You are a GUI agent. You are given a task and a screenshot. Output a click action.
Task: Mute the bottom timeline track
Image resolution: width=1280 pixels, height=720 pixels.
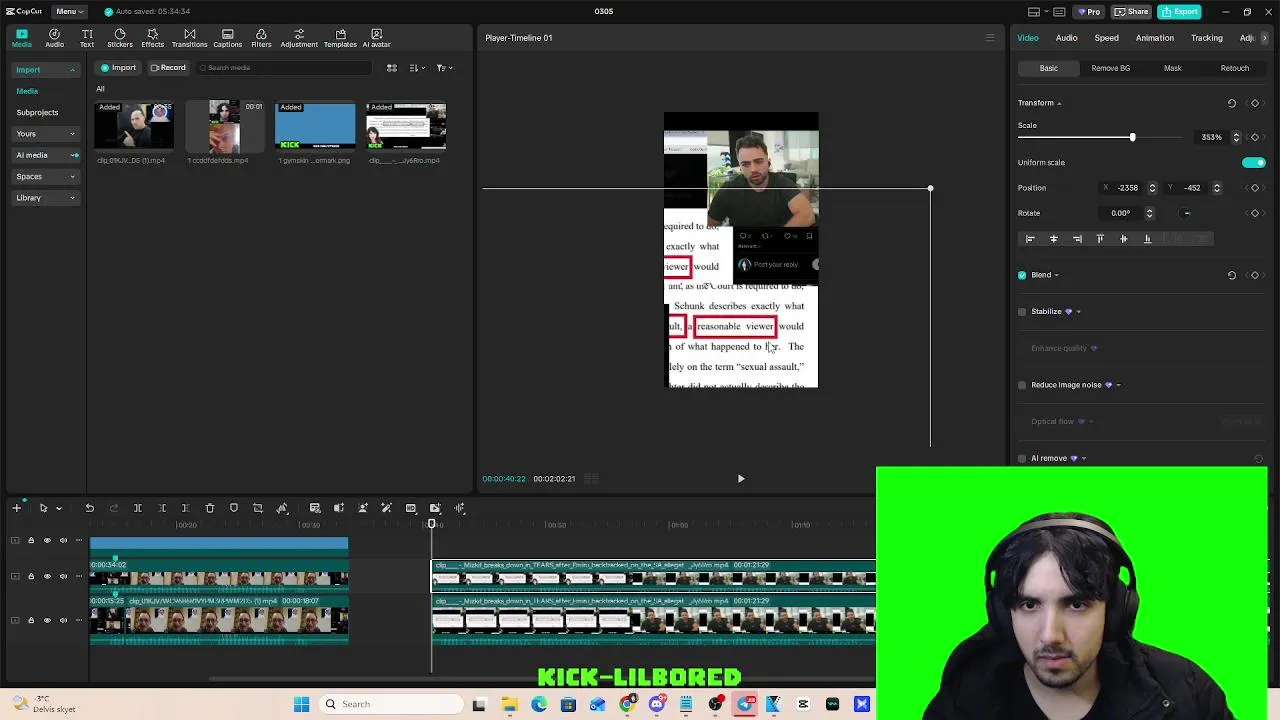click(x=63, y=620)
